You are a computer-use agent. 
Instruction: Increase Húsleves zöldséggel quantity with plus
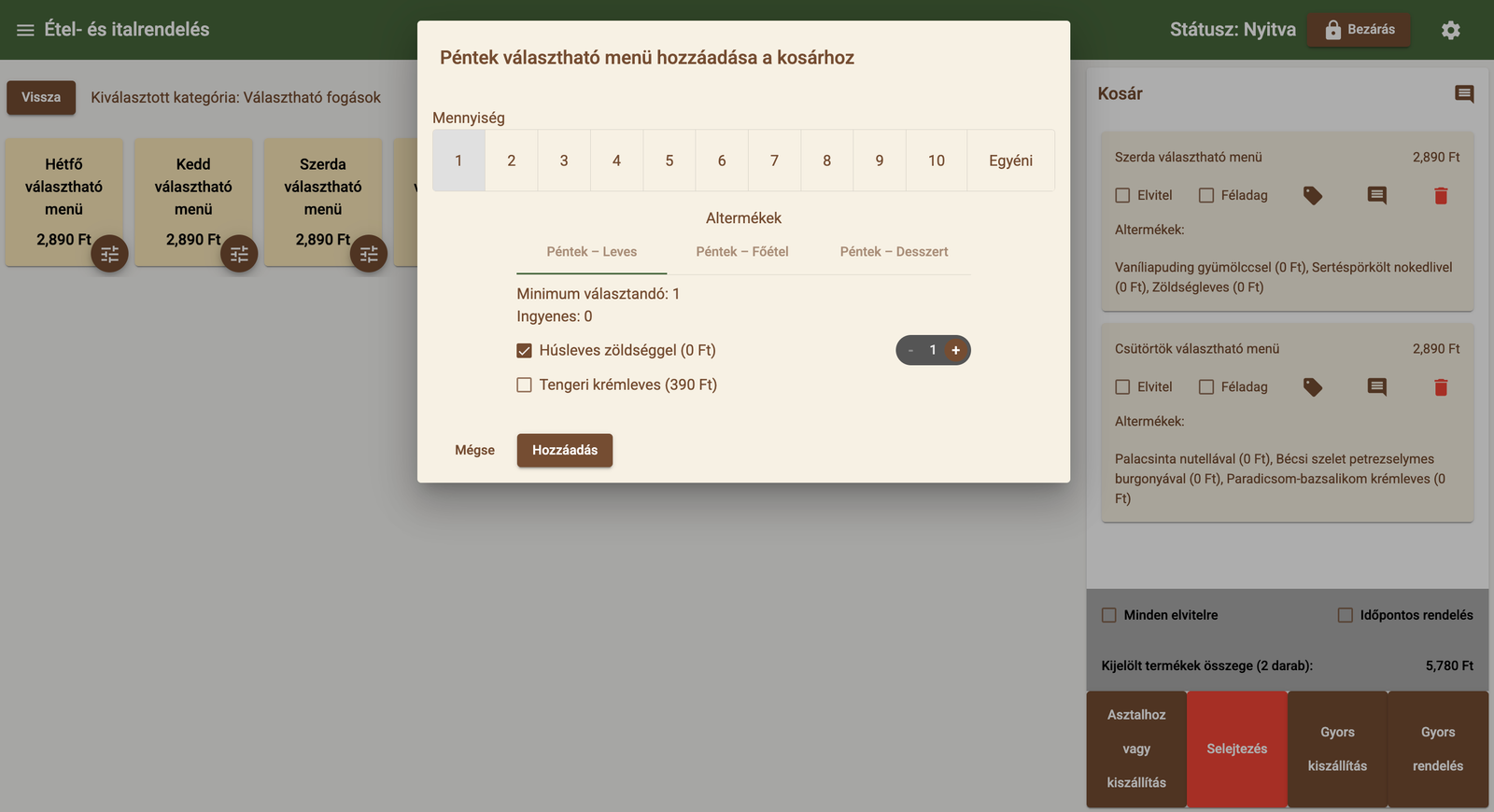(955, 350)
